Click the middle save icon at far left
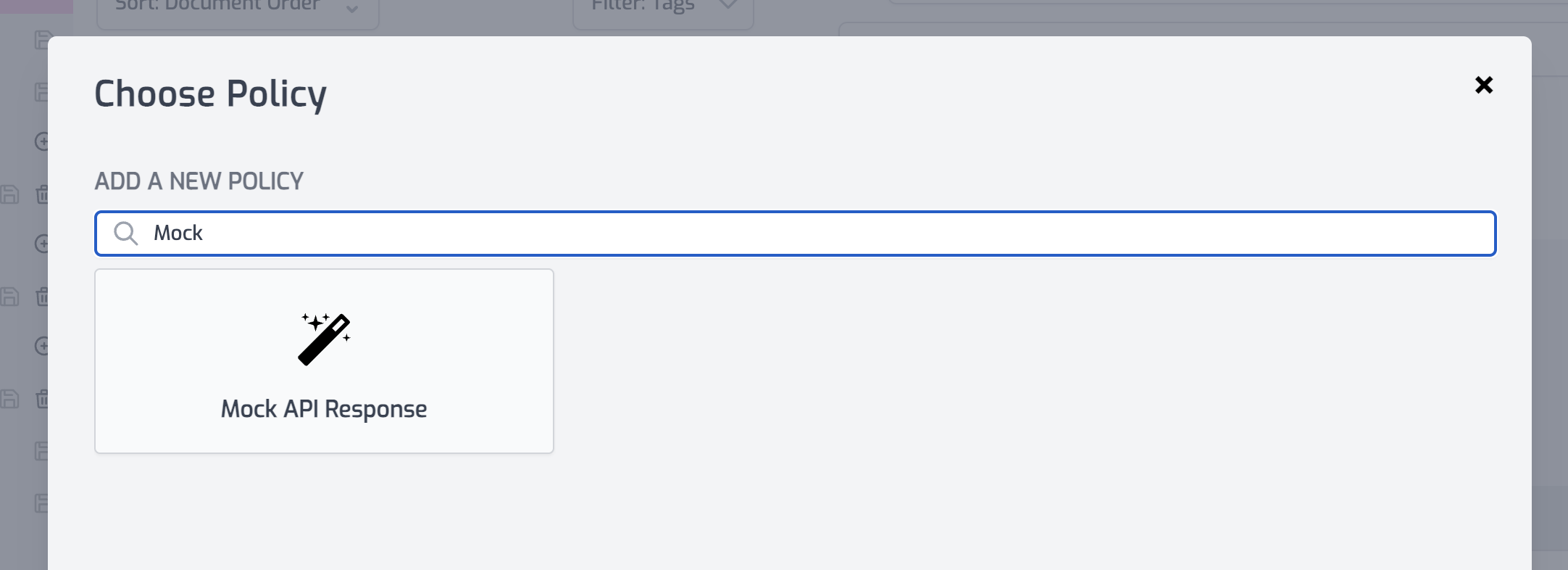 click(x=9, y=297)
